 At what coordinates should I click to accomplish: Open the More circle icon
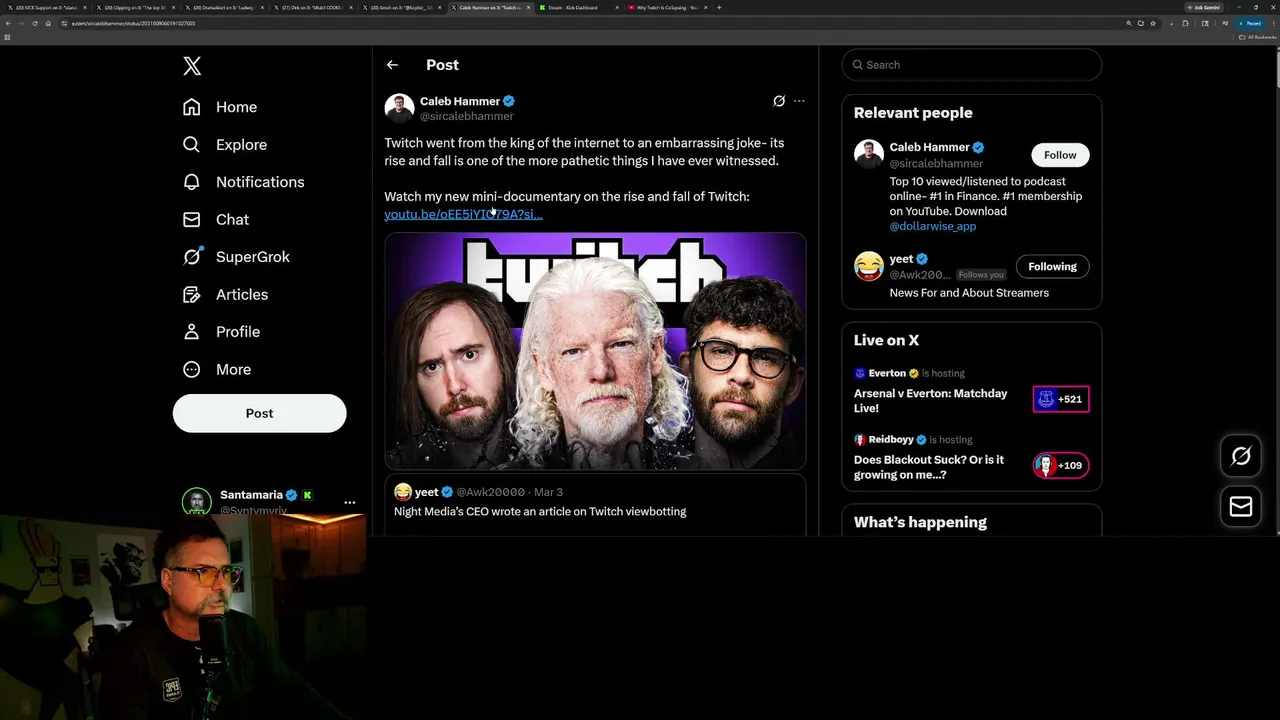click(192, 369)
